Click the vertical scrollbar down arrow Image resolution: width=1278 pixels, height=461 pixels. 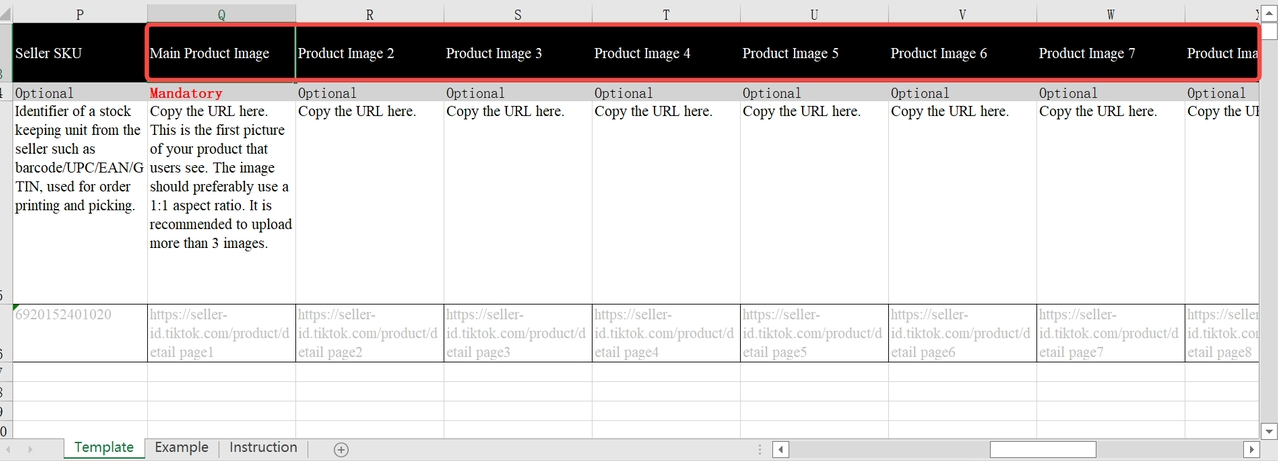(1269, 431)
